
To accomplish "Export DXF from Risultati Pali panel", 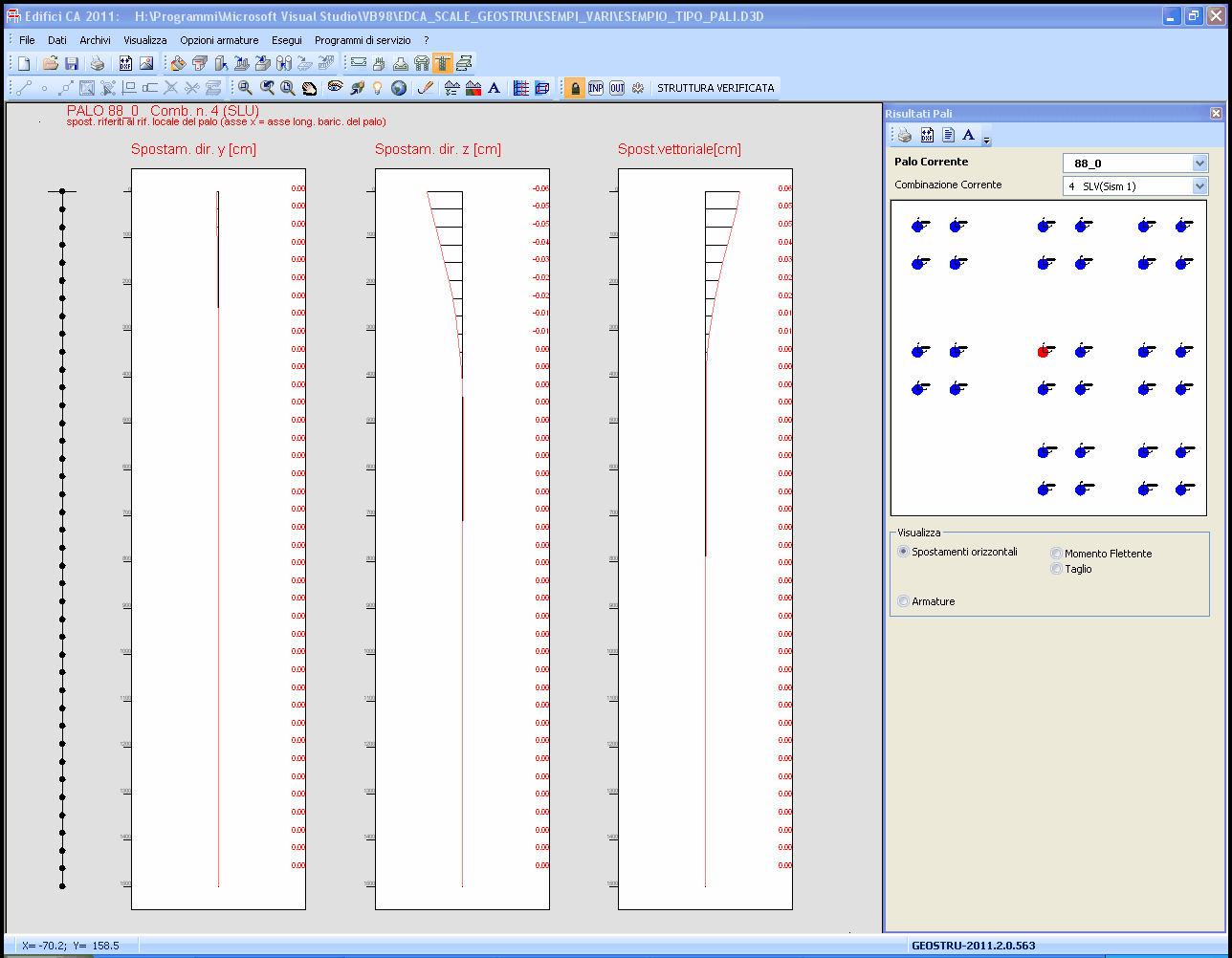I will pyautogui.click(x=926, y=135).
